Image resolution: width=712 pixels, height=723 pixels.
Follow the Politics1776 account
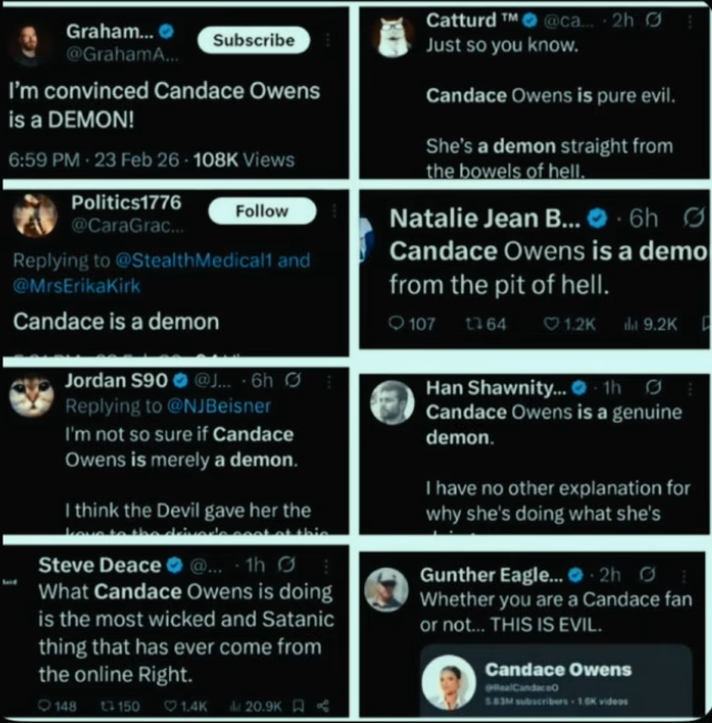[x=261, y=211]
